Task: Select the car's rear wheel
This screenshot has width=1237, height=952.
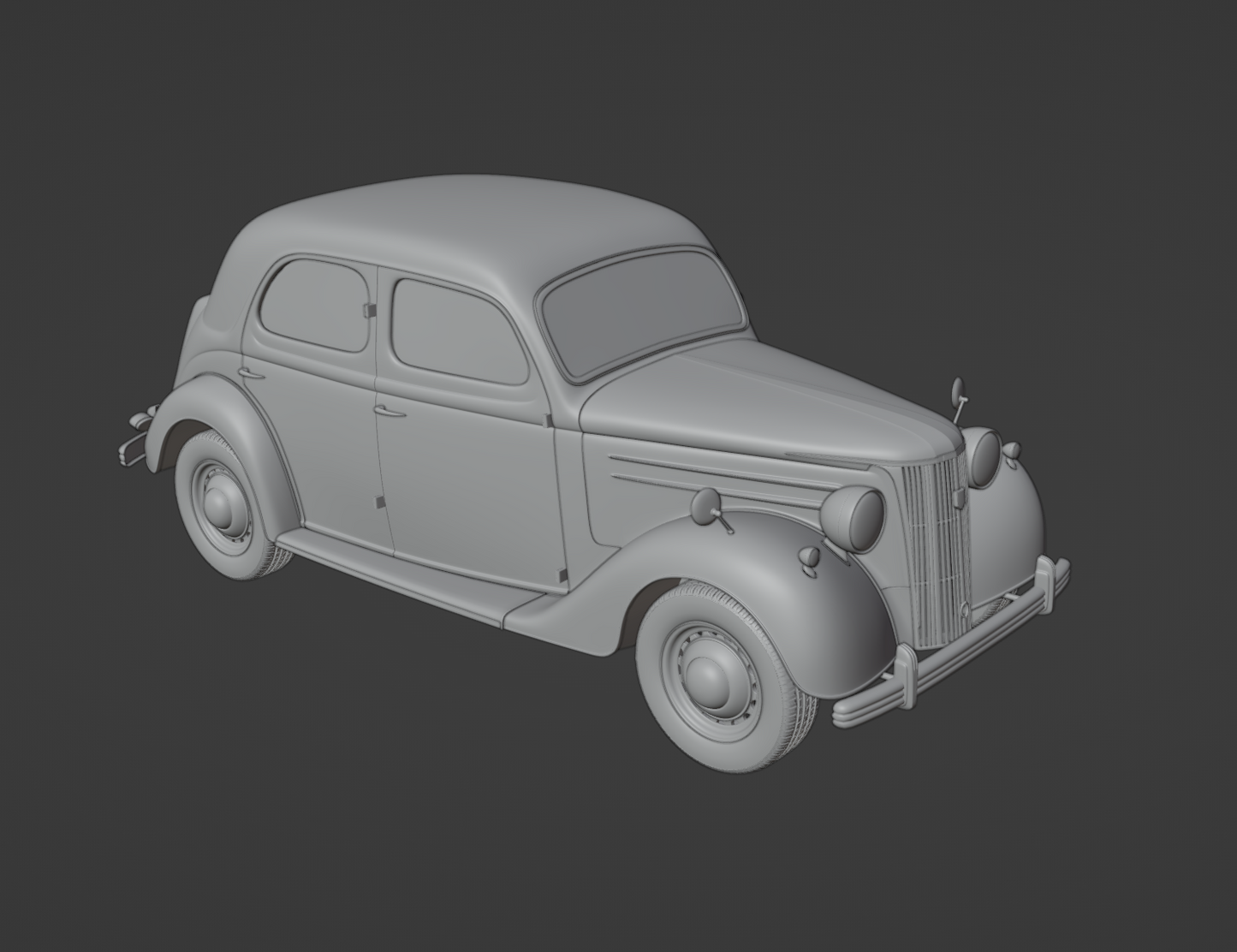Action: [x=224, y=507]
